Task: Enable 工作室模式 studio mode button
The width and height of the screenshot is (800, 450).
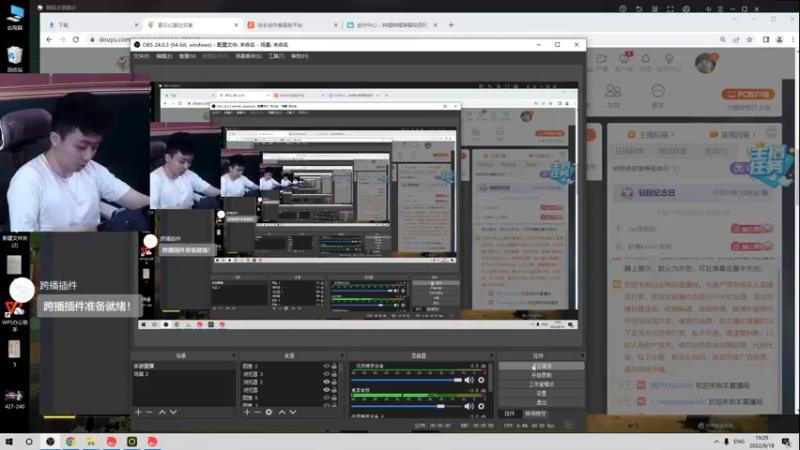Action: pyautogui.click(x=541, y=384)
